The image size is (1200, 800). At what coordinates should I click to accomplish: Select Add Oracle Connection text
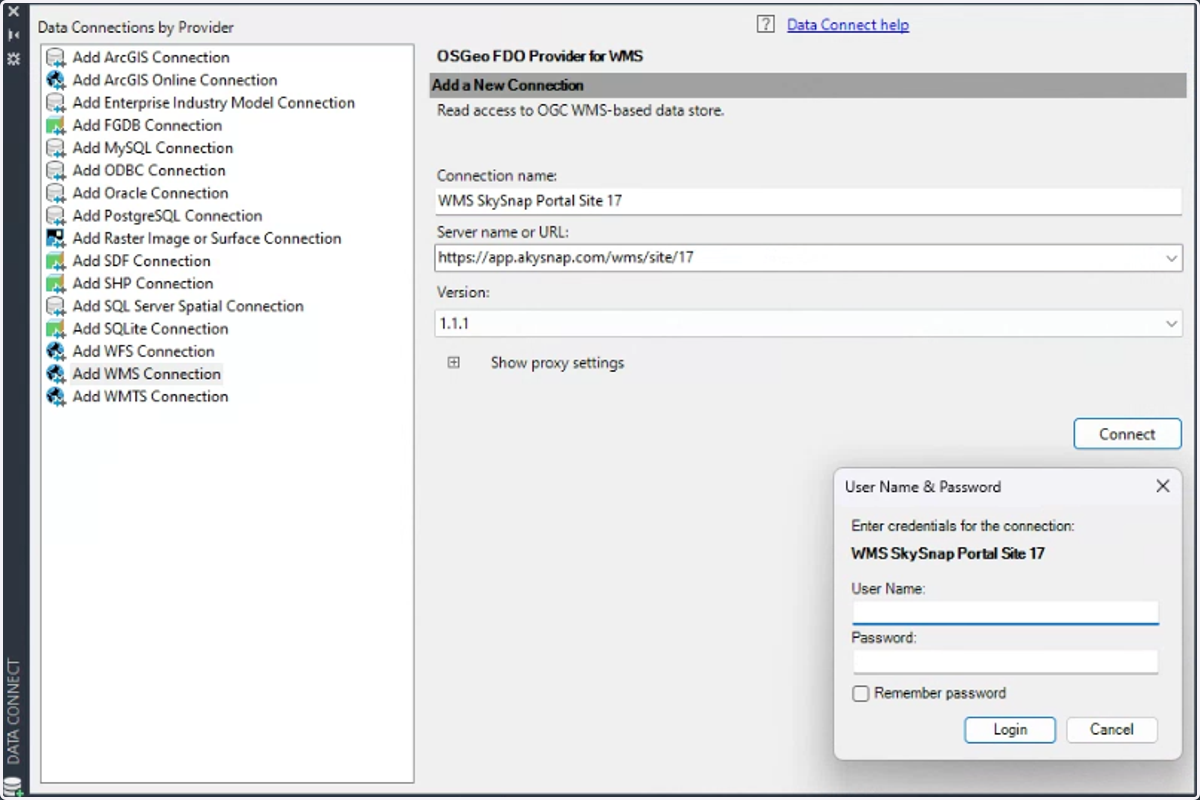pos(150,193)
